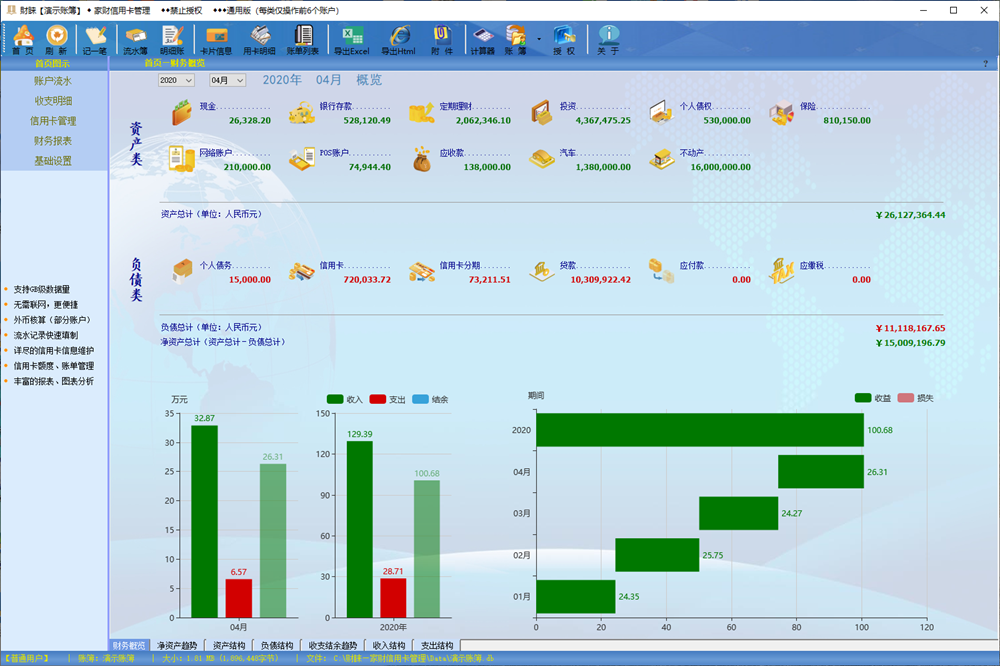Select 财务报表 in the sidebar
Image resolution: width=1000 pixels, height=666 pixels.
53,141
